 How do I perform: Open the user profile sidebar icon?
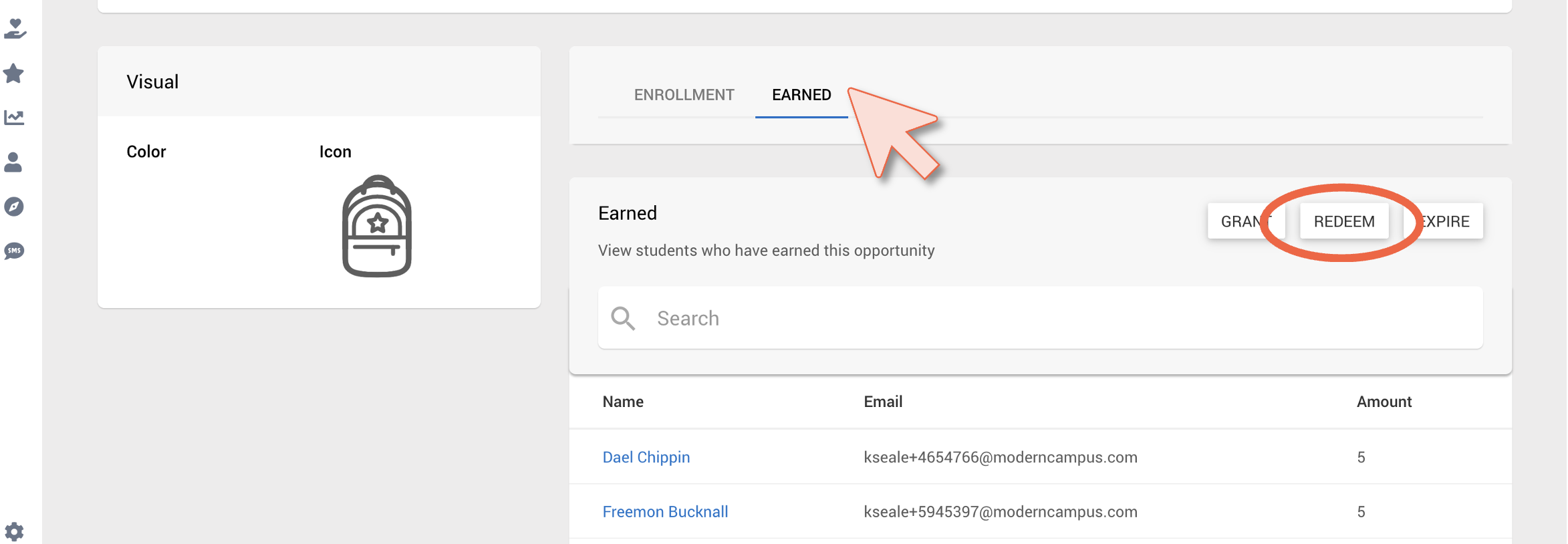13,162
